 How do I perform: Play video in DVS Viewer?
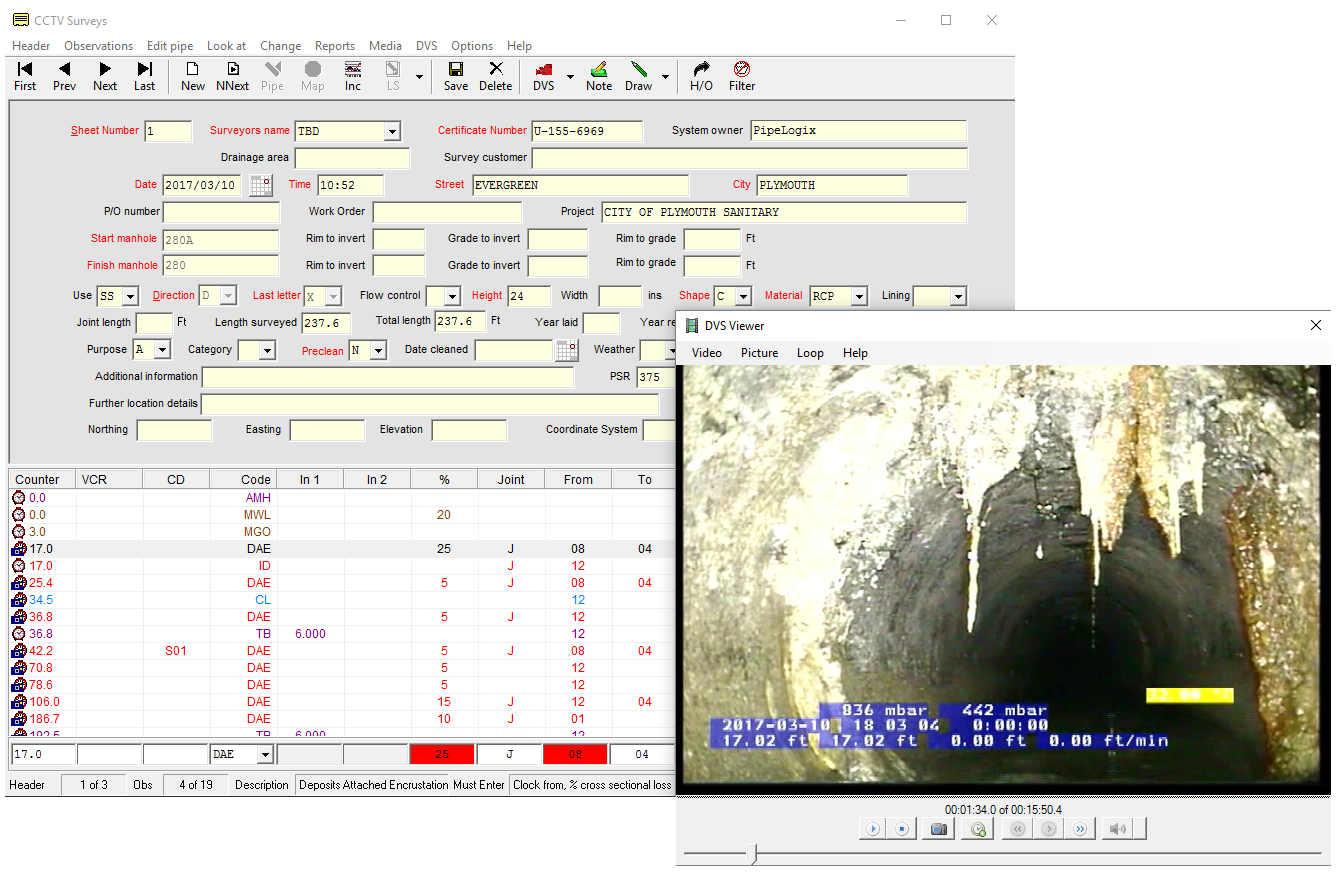(874, 829)
